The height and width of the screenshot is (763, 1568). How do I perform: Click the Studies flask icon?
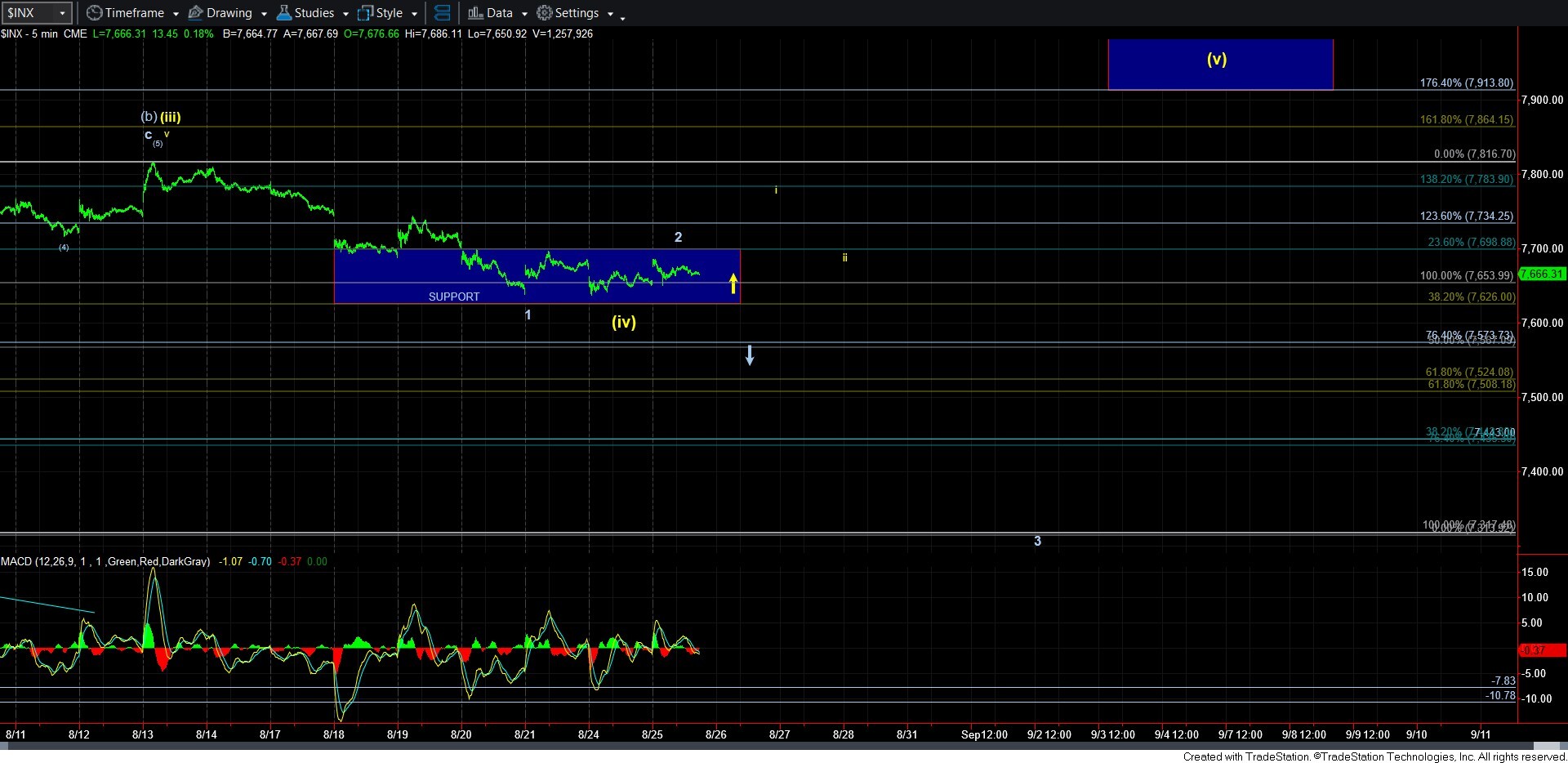point(284,13)
